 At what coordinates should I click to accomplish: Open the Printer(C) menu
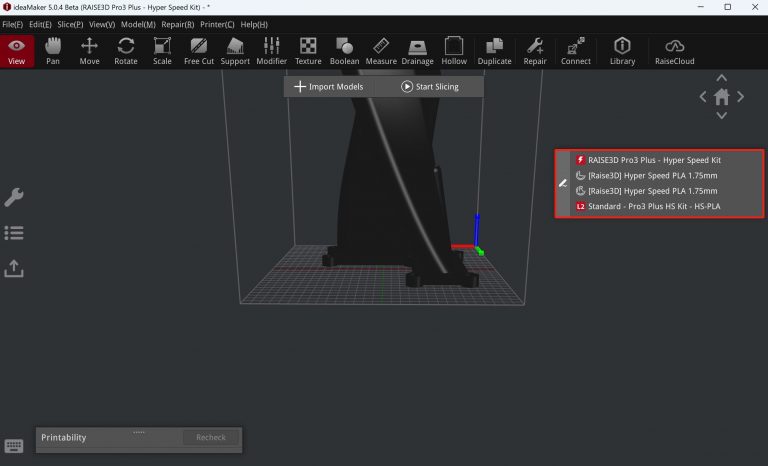(x=217, y=24)
